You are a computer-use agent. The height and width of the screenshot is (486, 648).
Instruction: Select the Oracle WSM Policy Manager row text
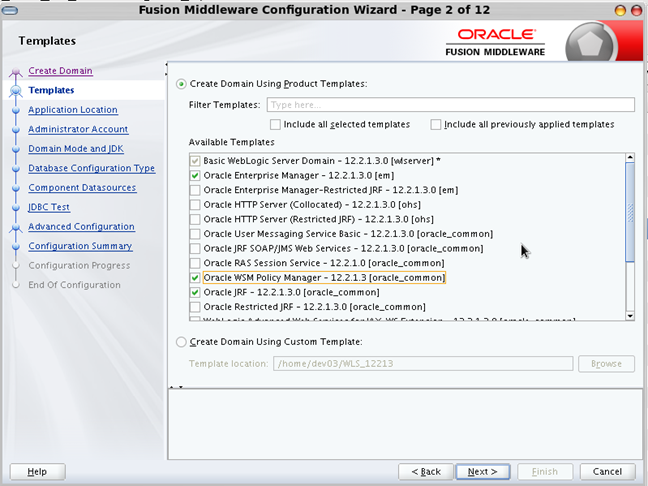click(324, 278)
